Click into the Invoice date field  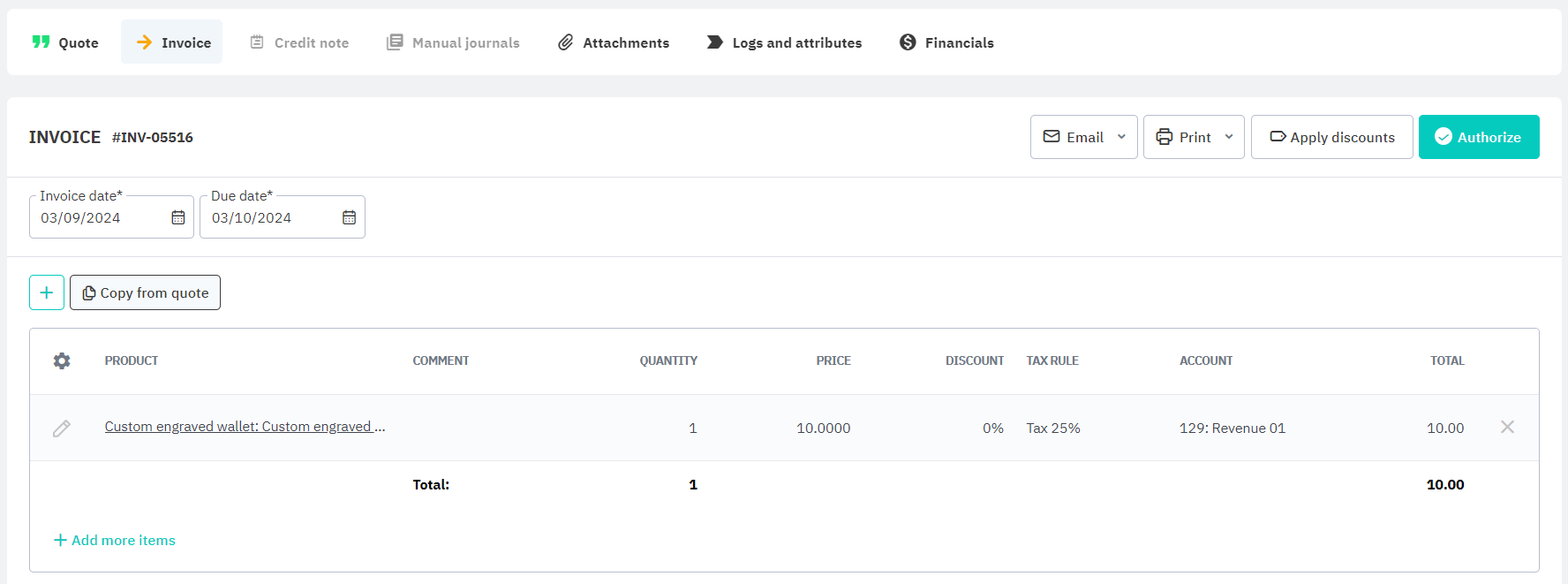click(97, 217)
